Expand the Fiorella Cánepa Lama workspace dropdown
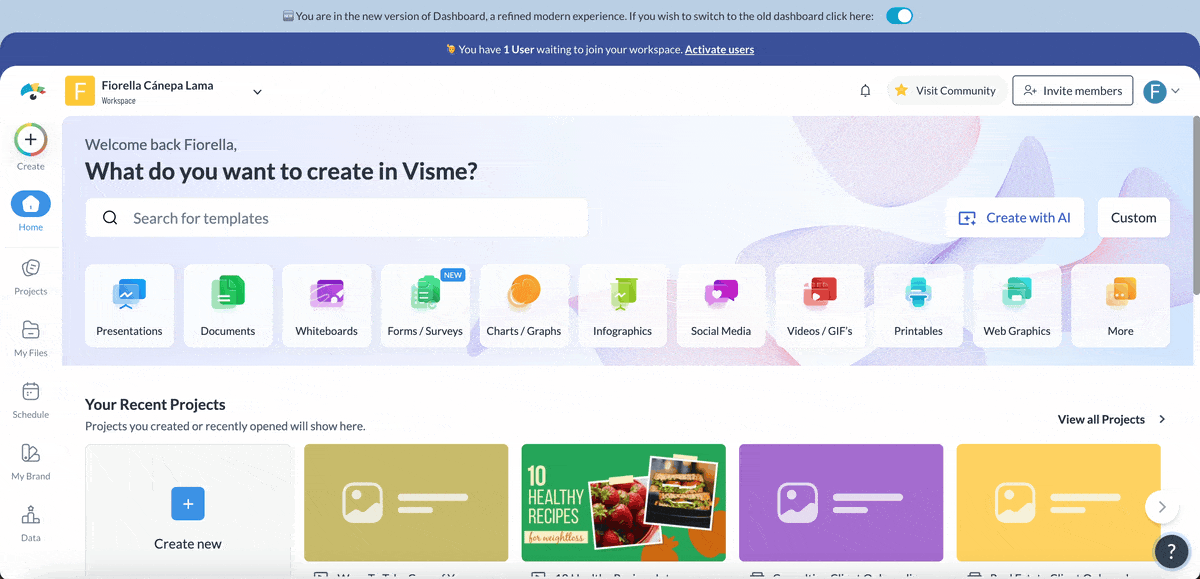 (257, 92)
